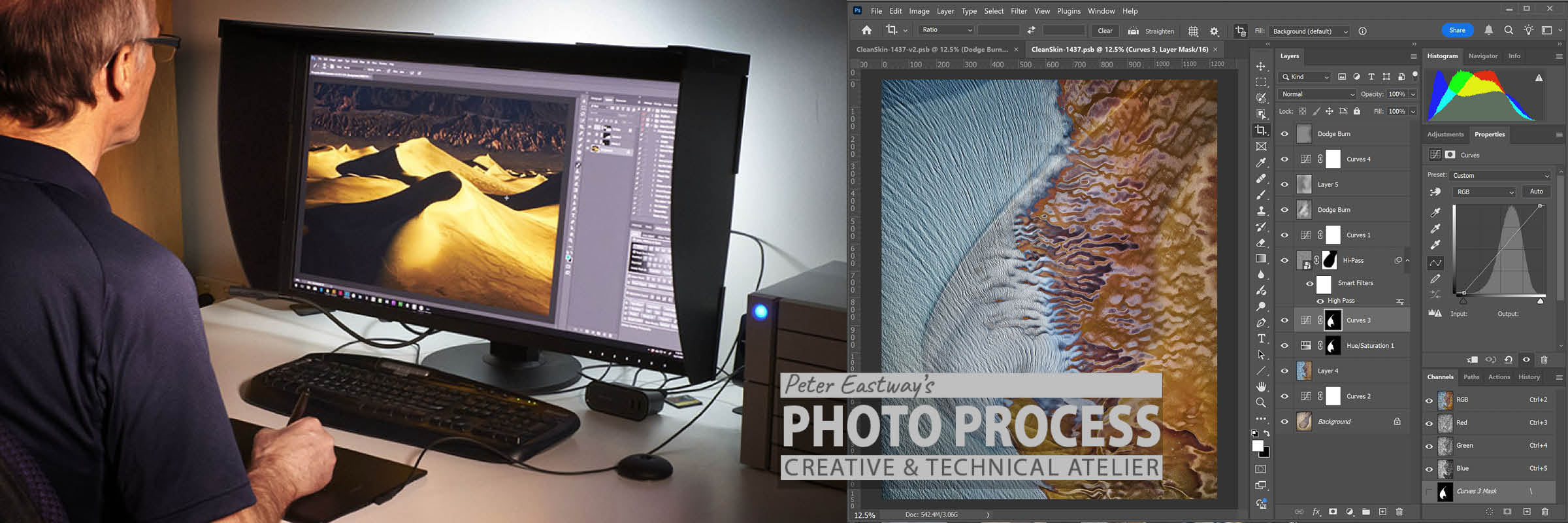
Task: Open the layer Opacity slider dropdown
Action: [1413, 94]
